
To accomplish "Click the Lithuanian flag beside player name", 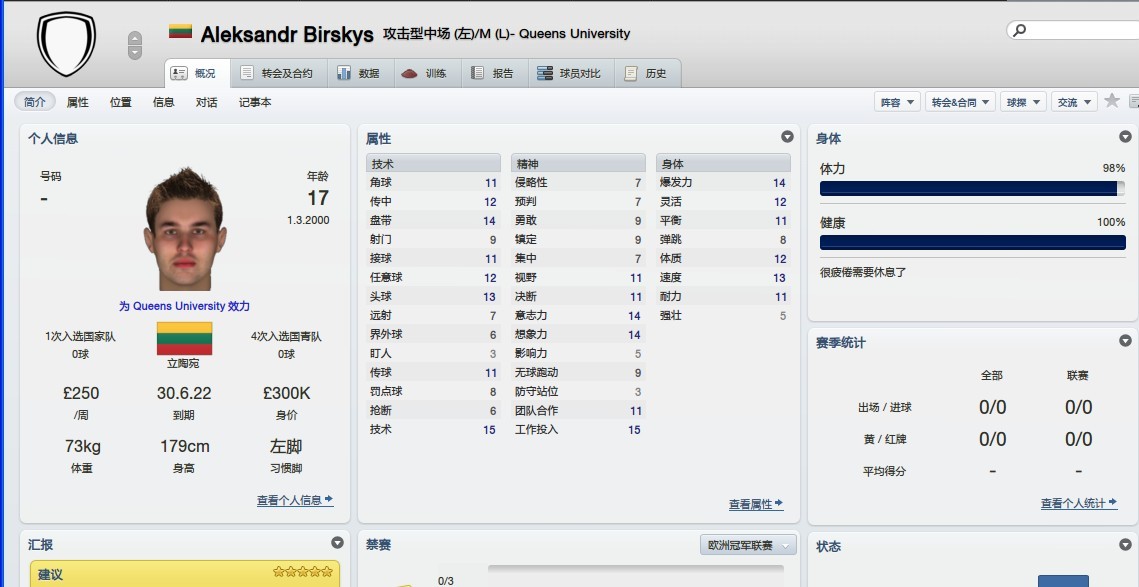I will coord(180,32).
